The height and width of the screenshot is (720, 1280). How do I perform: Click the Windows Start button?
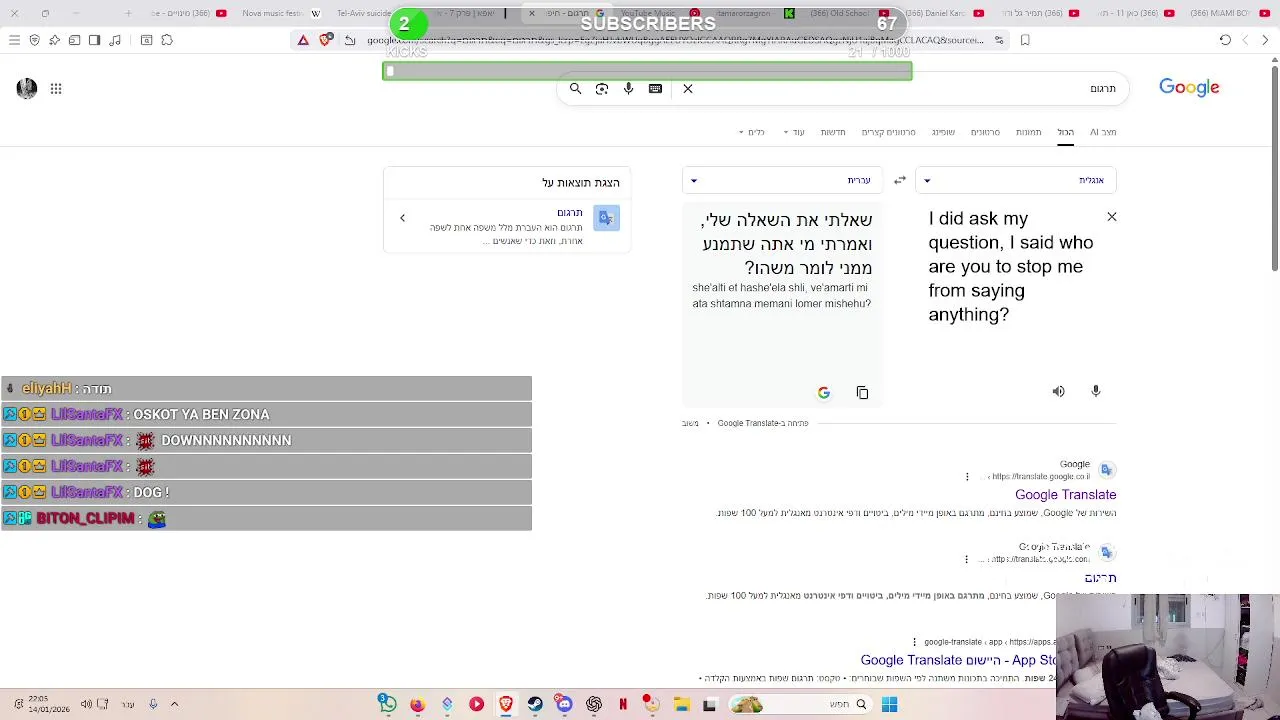click(889, 704)
